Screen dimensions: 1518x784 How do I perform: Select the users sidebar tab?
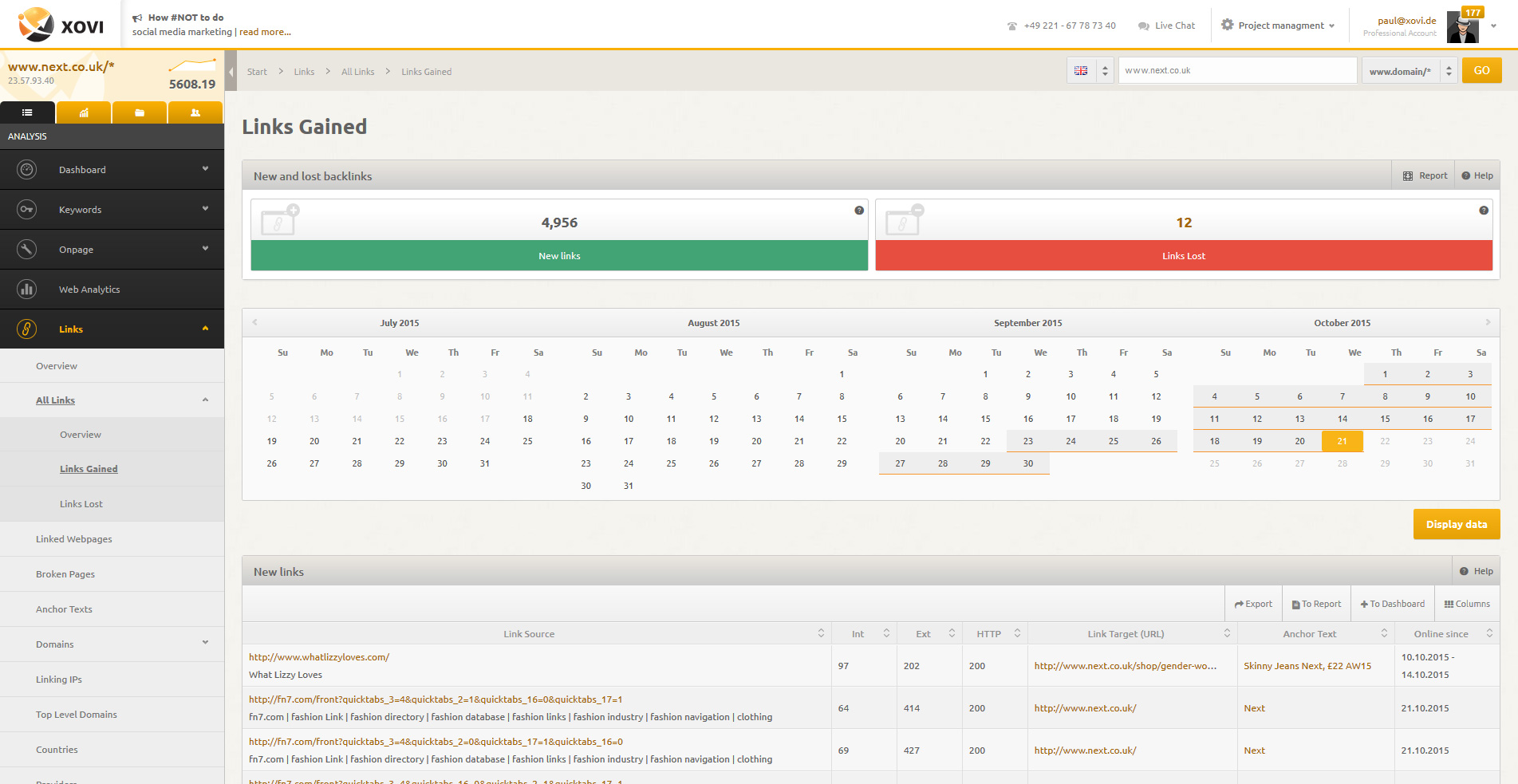(x=195, y=112)
